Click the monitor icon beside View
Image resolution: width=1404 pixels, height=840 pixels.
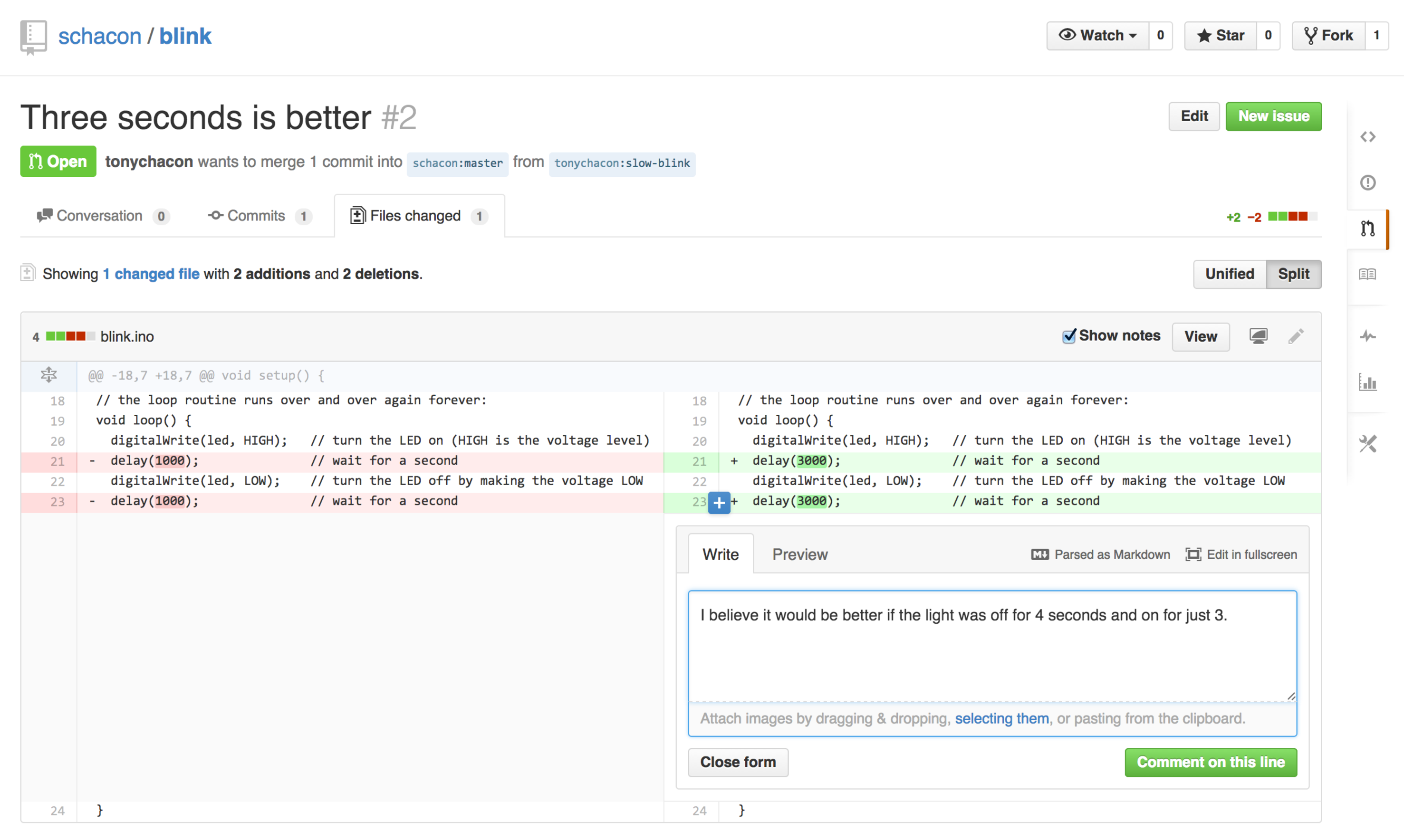click(1258, 336)
